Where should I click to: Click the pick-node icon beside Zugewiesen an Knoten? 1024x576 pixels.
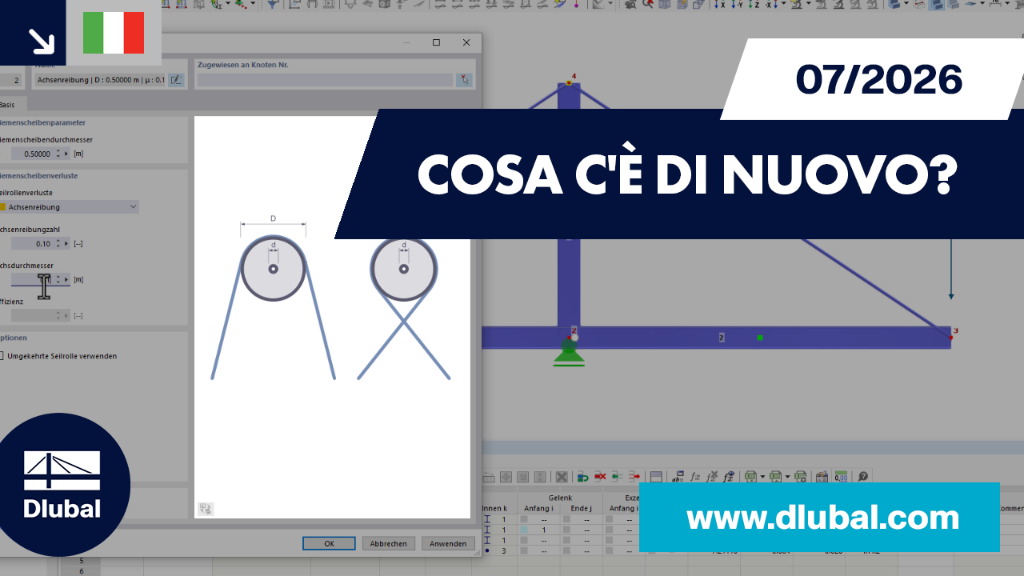click(464, 80)
